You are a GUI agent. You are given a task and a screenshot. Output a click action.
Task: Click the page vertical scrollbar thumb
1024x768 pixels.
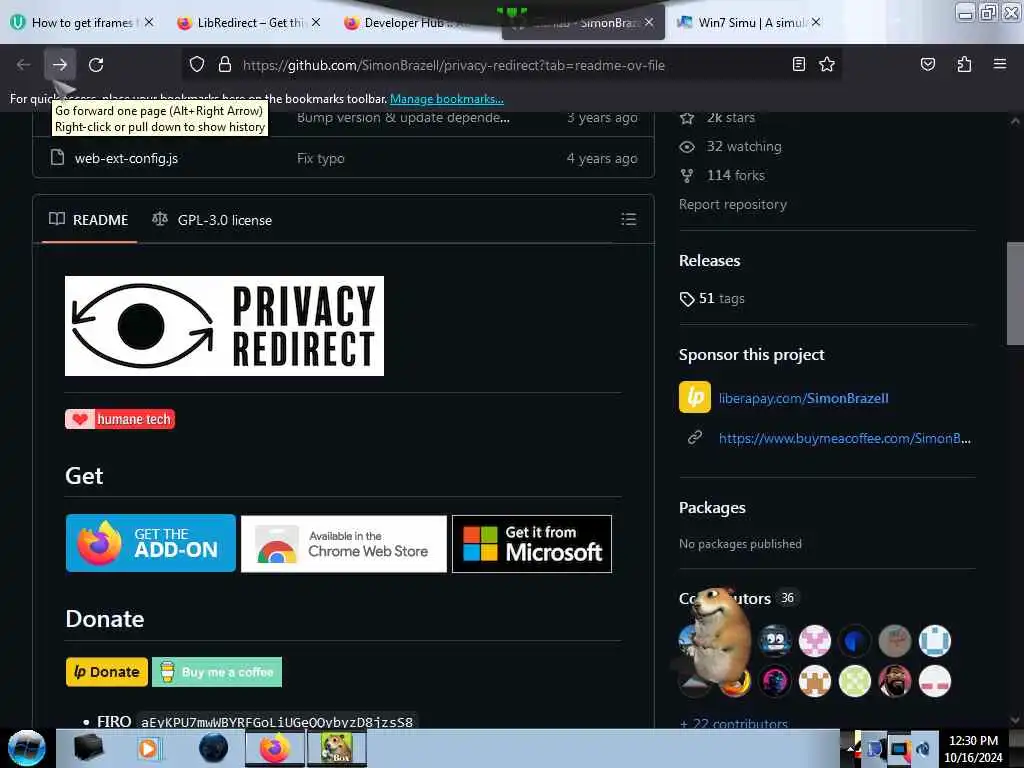[x=1014, y=294]
